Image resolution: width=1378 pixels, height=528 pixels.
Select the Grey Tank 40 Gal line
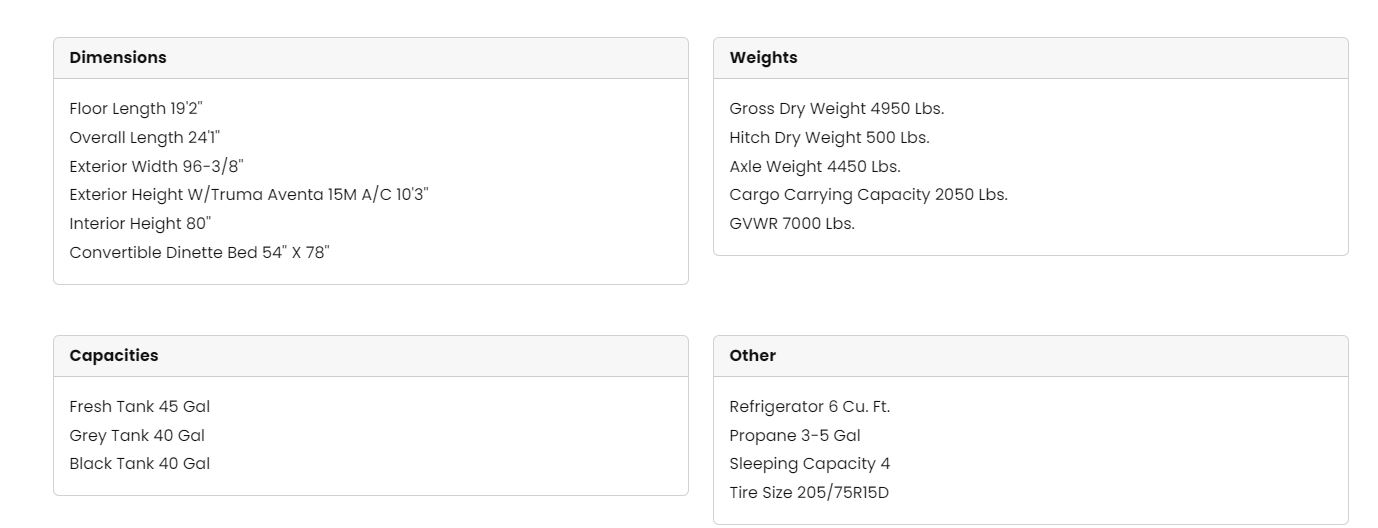[137, 435]
